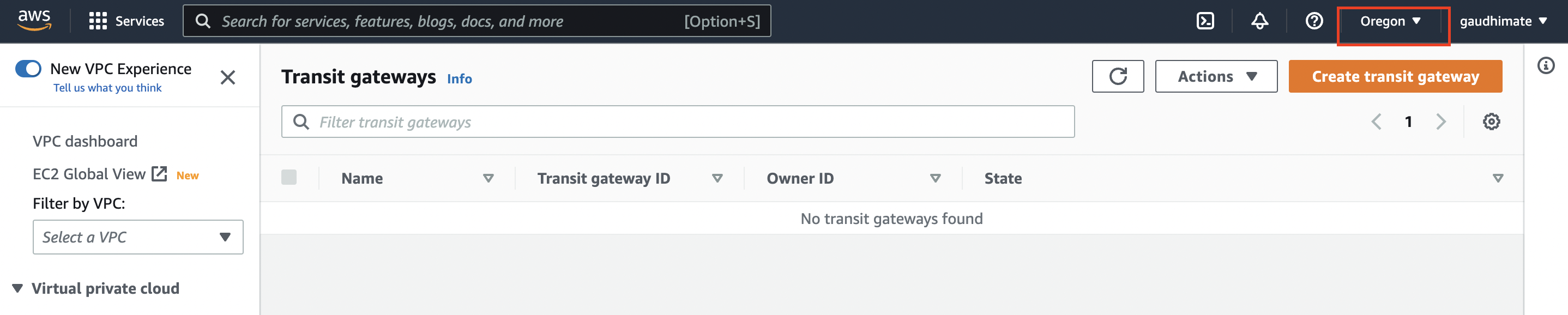Open the help question mark icon
Screen dimensions: 1568x315
[1314, 21]
